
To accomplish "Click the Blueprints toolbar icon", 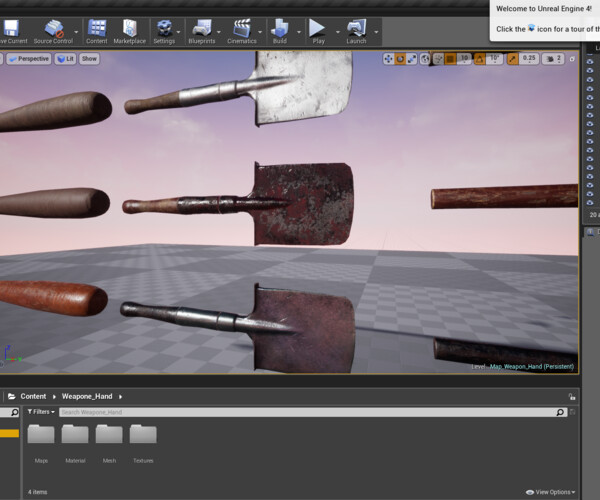I will click(x=202, y=28).
